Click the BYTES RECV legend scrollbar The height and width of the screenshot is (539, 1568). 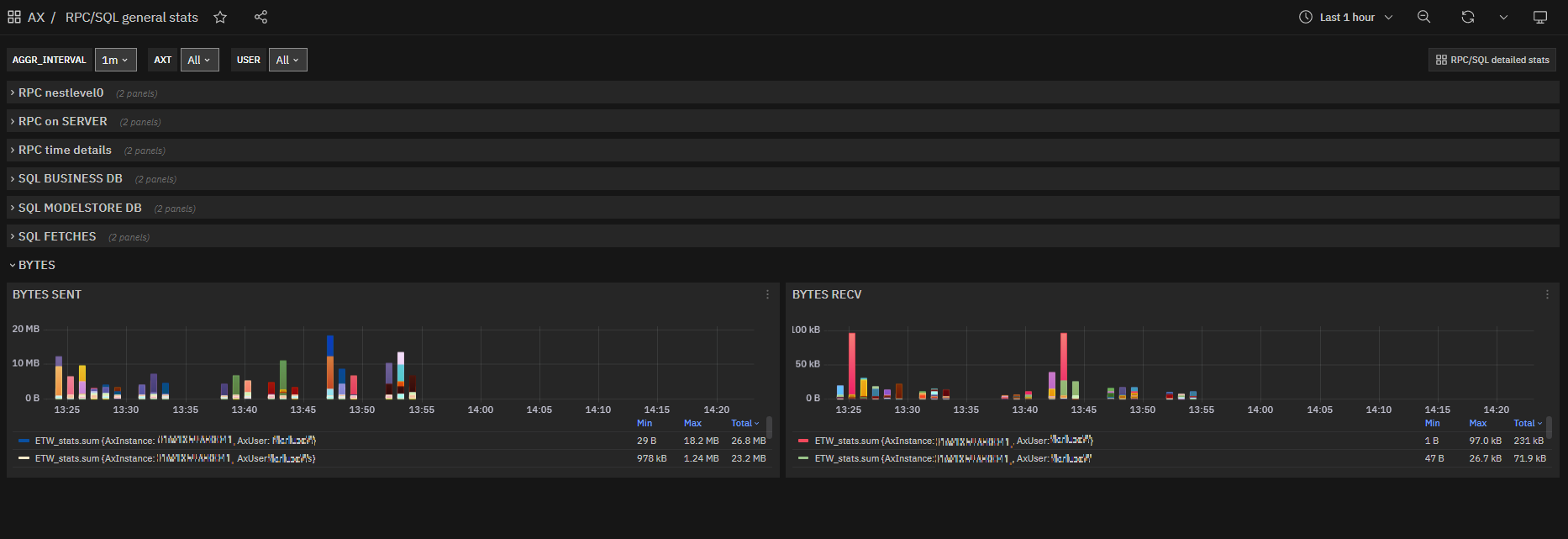pyautogui.click(x=1549, y=427)
